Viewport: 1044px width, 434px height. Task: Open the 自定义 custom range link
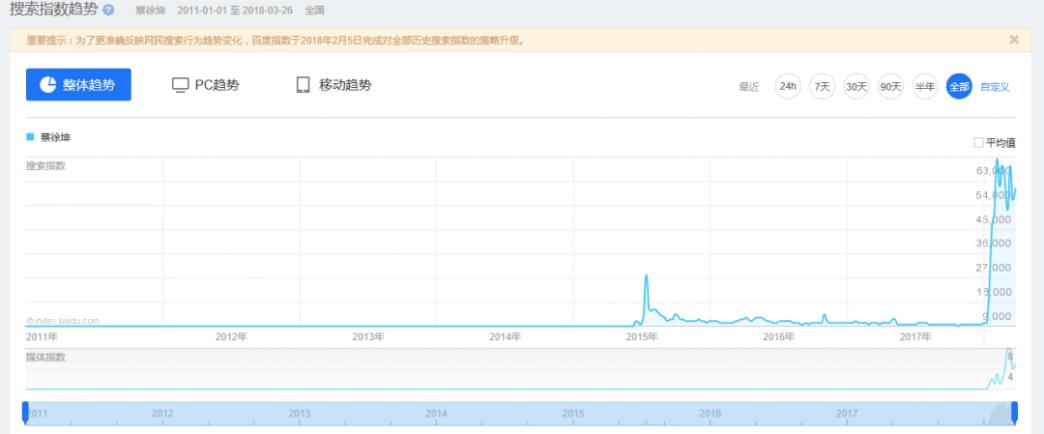pyautogui.click(x=995, y=87)
